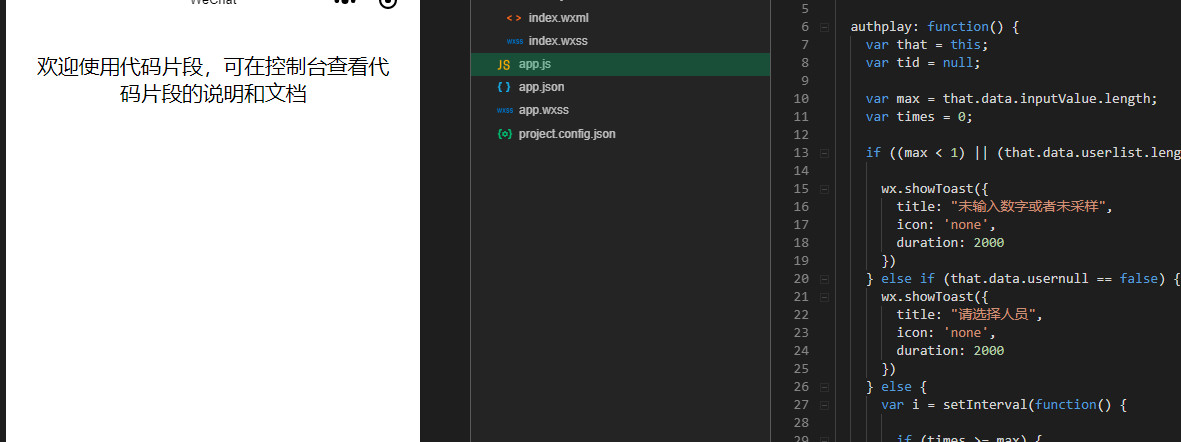The height and width of the screenshot is (442, 1181).
Task: Fold the setInterval callback at line 27
Action: tap(824, 405)
